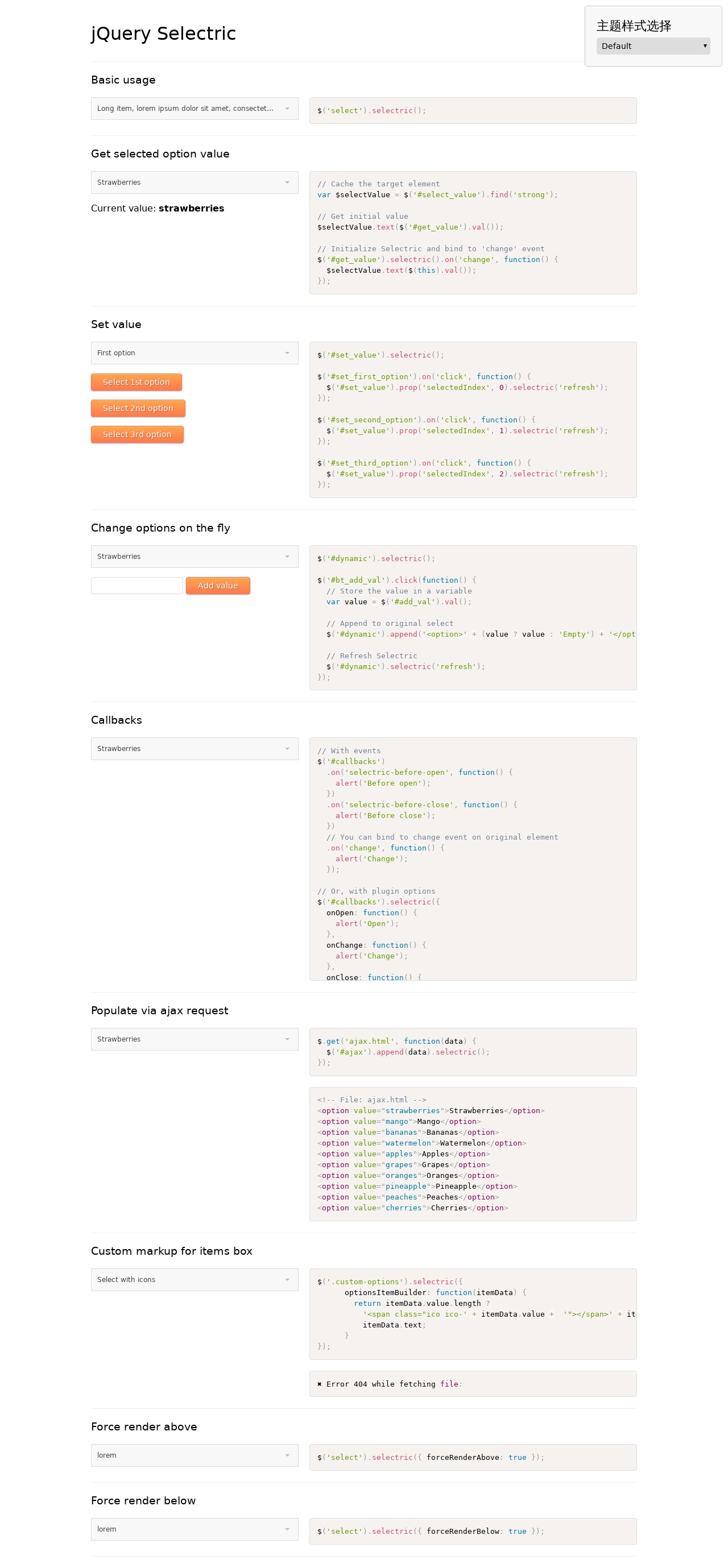
Task: Click the File: ajax.html comment line
Action: 371,1100
